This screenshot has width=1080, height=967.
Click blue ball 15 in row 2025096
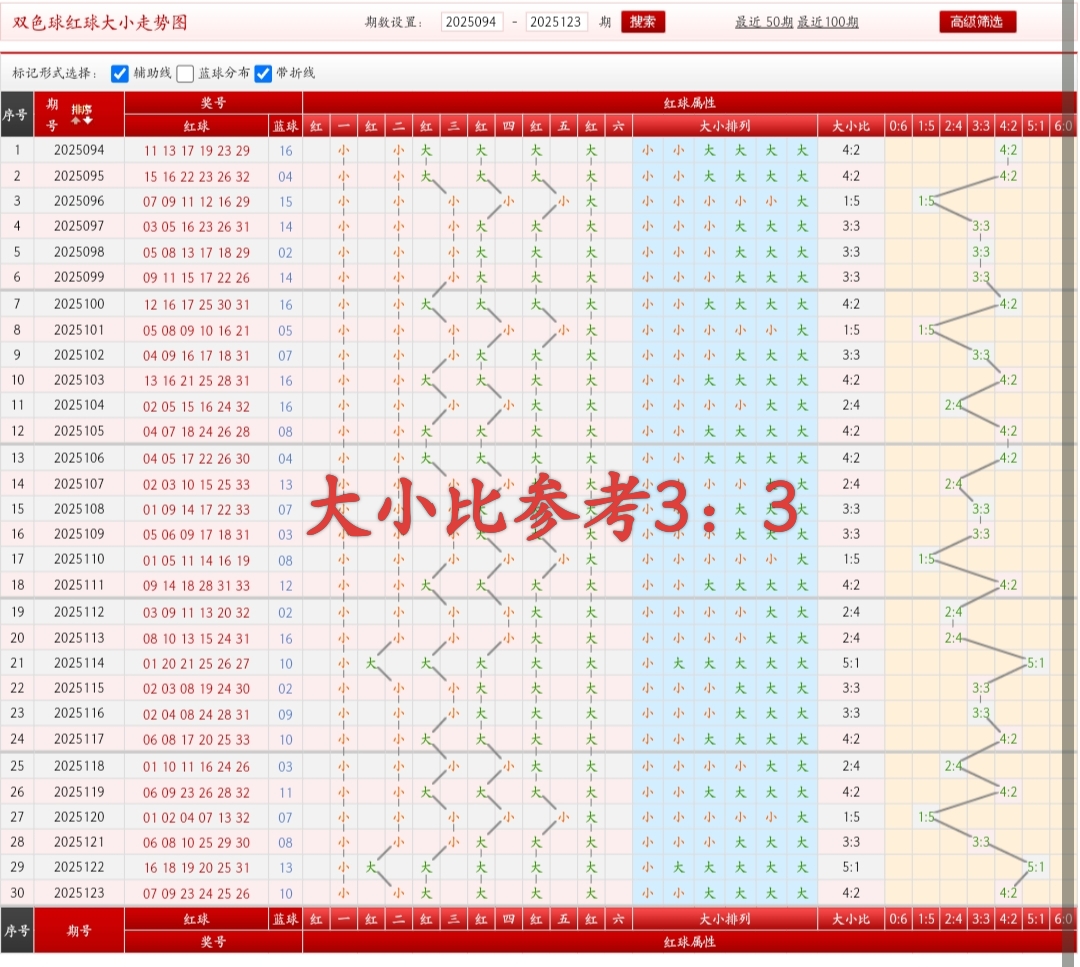tap(286, 202)
